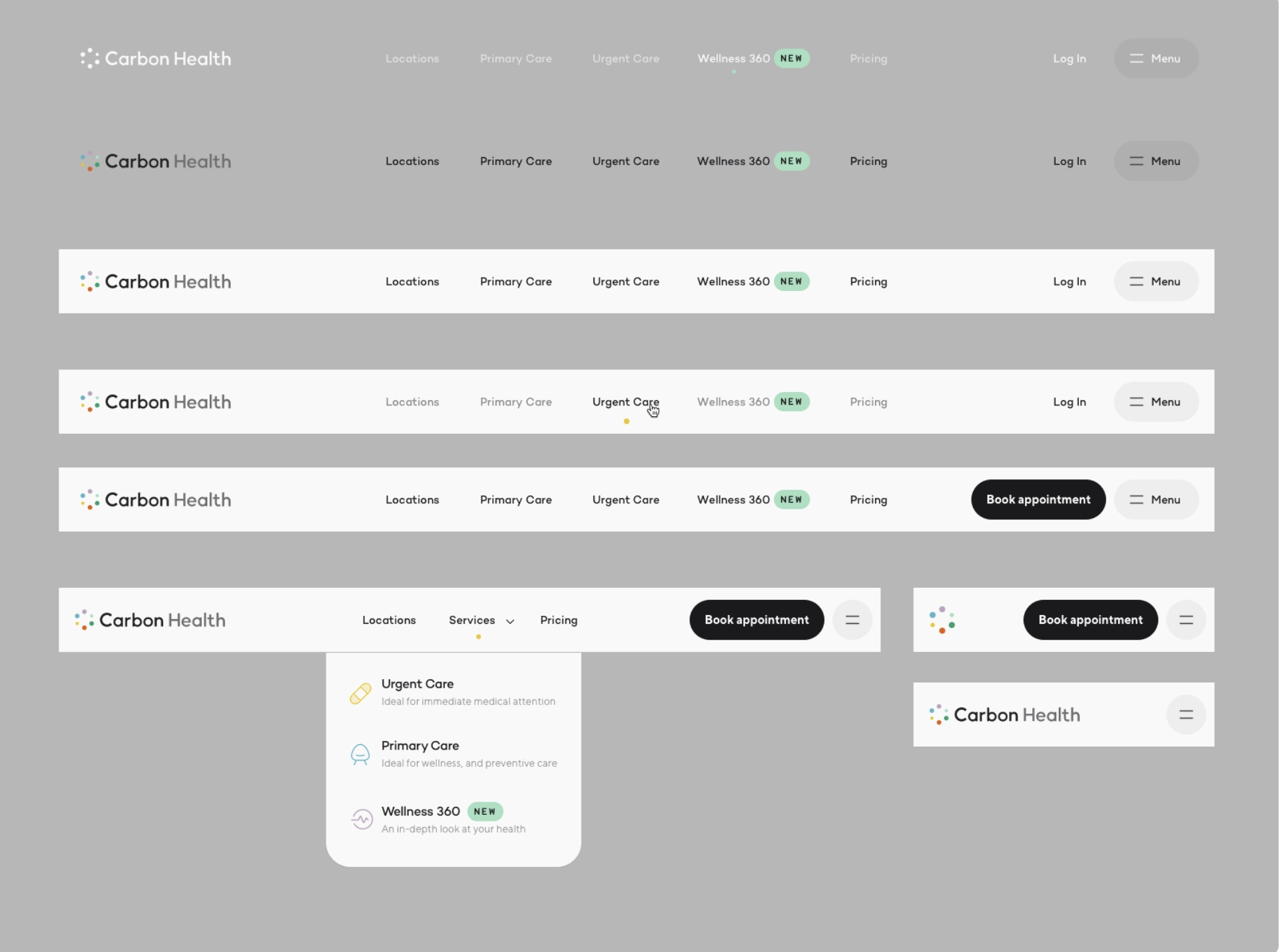Choose Primary Care from the Services dropdown
The height and width of the screenshot is (952, 1280).
click(x=420, y=746)
